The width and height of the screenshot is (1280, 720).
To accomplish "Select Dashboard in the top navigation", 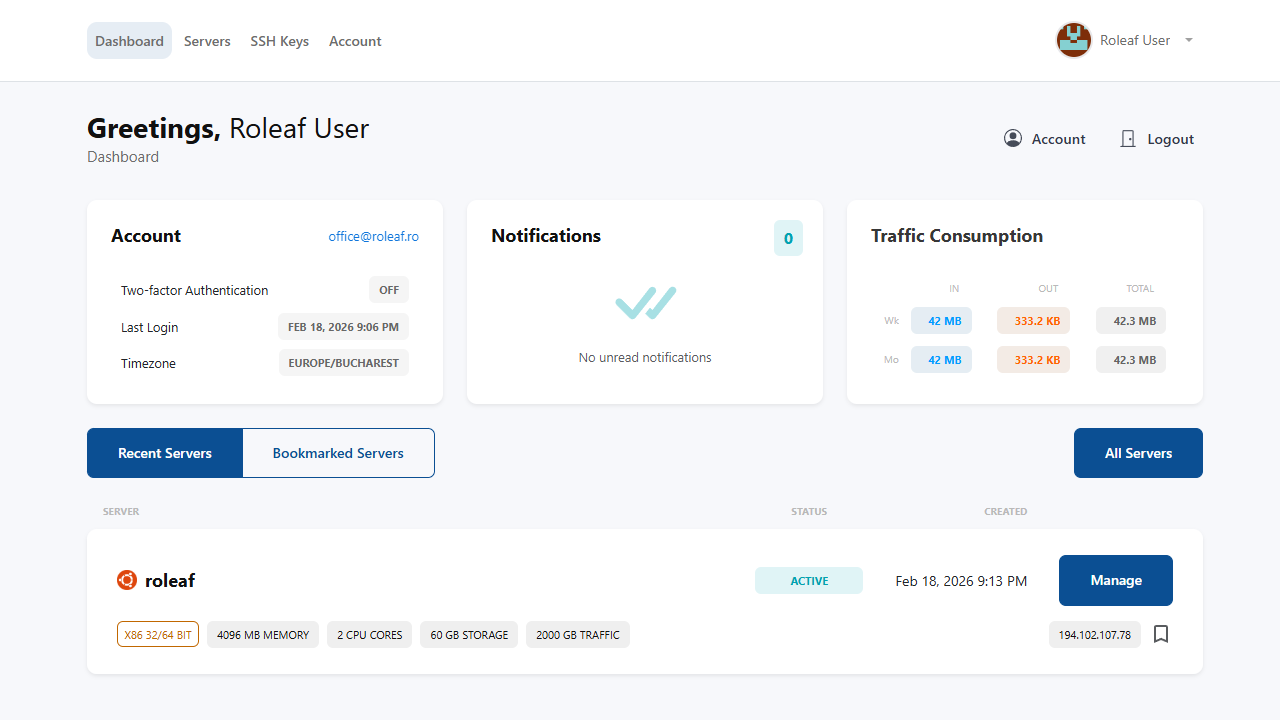I will (129, 41).
